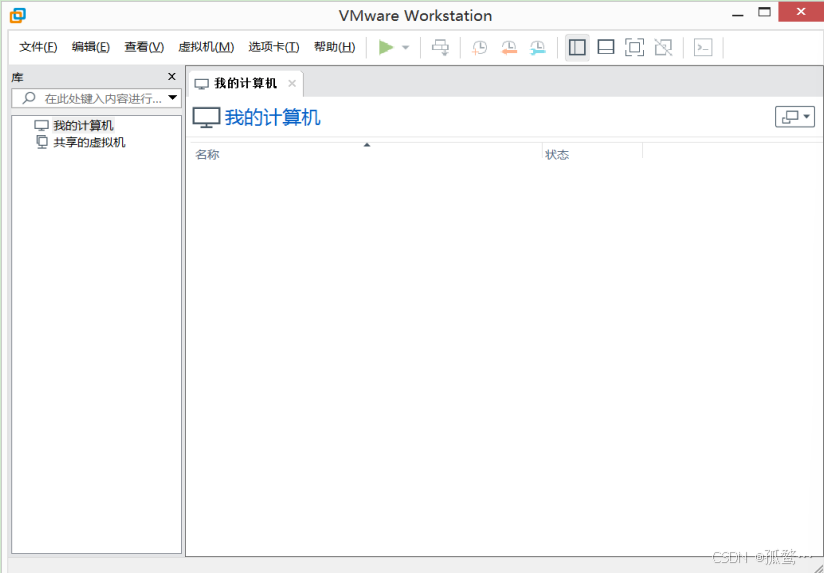This screenshot has height=573, width=824.
Task: Enter full screen mode icon
Action: [x=634, y=47]
